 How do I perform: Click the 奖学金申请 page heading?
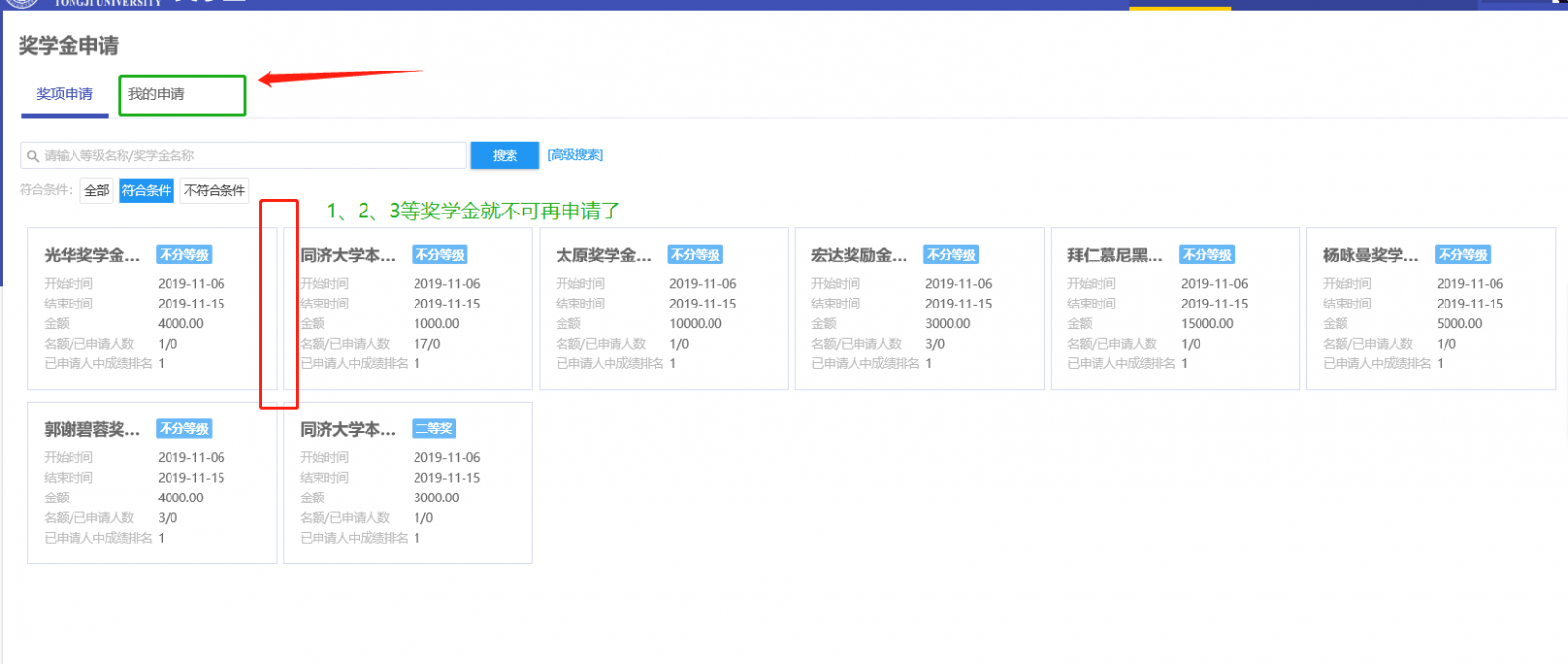pos(69,46)
